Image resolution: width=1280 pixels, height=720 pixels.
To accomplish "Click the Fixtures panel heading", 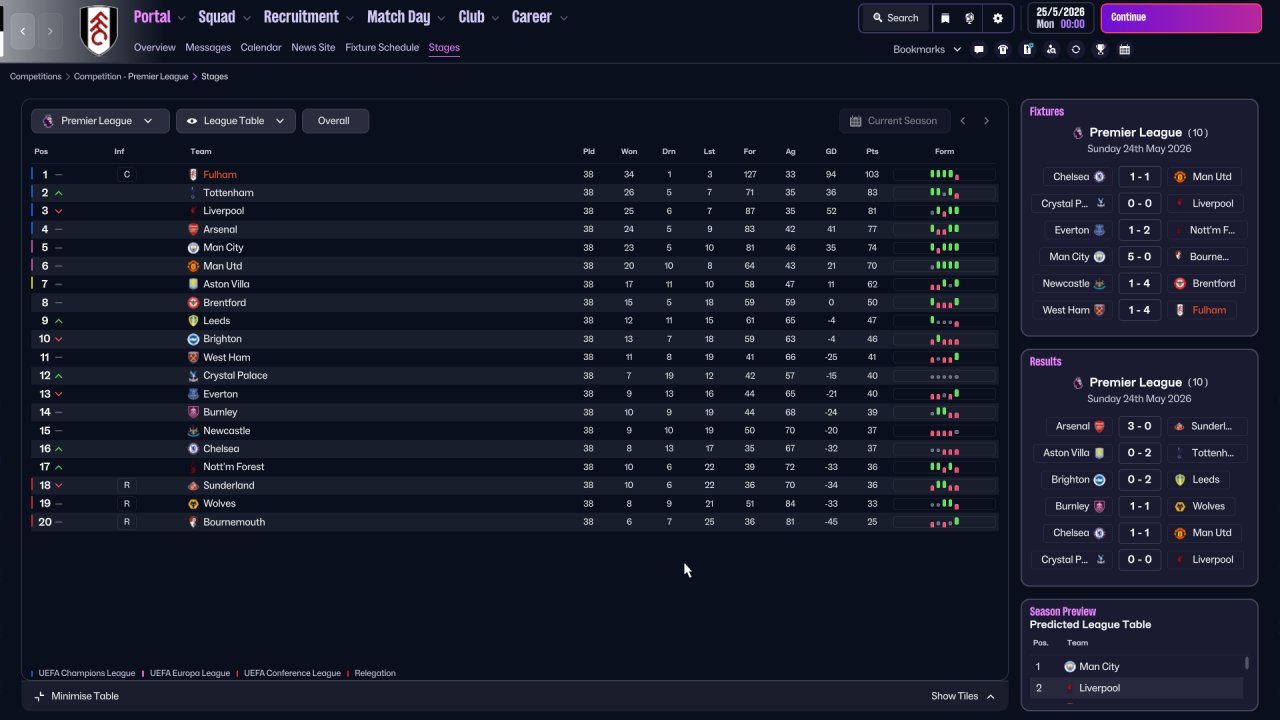I will pos(1047,112).
